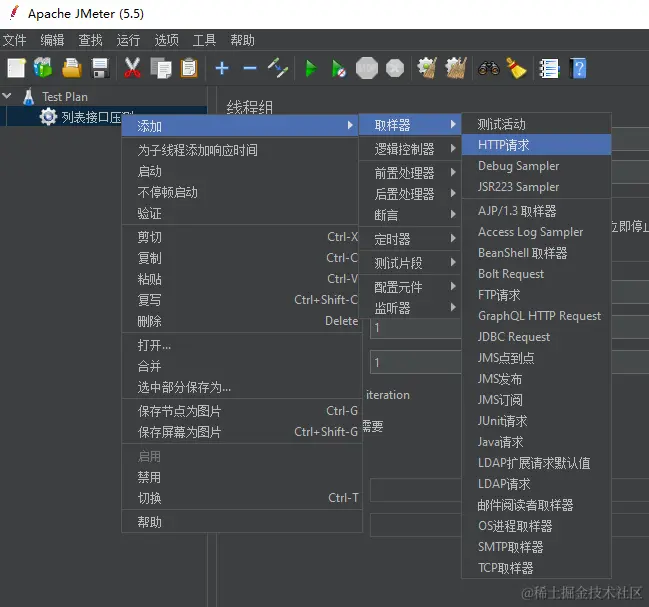Select the Test Plan flask icon
This screenshot has height=607, width=649.
[29, 97]
